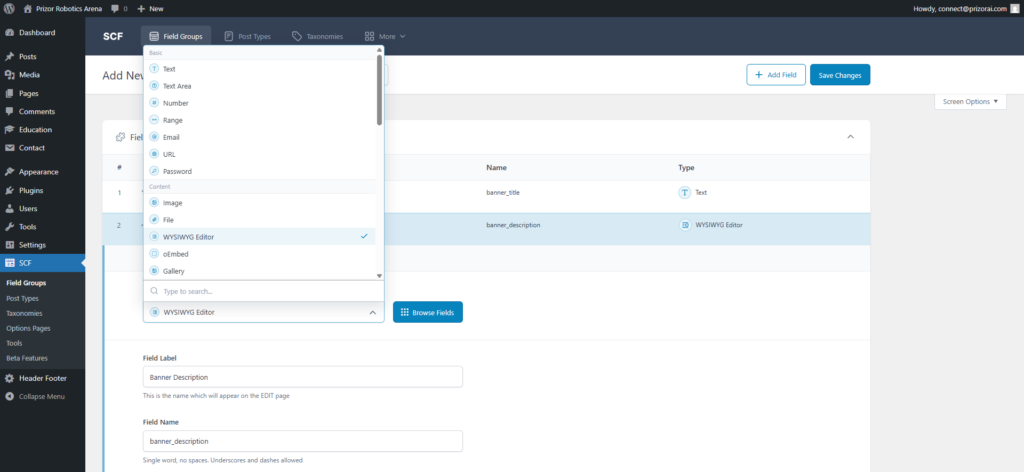
Task: Open the Media icon in sidebar
Action: pyautogui.click(x=9, y=75)
